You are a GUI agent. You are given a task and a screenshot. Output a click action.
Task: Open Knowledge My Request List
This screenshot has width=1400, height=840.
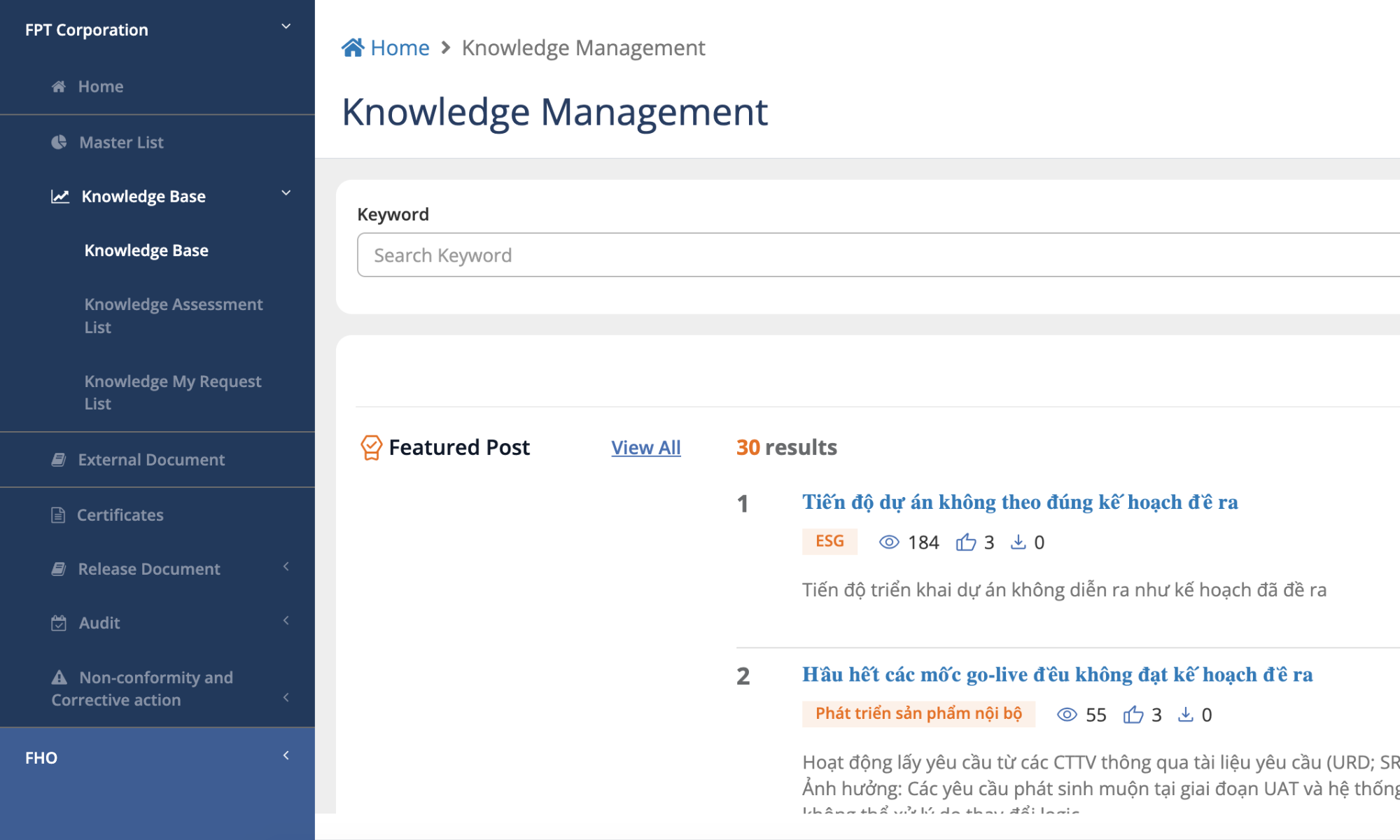coord(173,393)
